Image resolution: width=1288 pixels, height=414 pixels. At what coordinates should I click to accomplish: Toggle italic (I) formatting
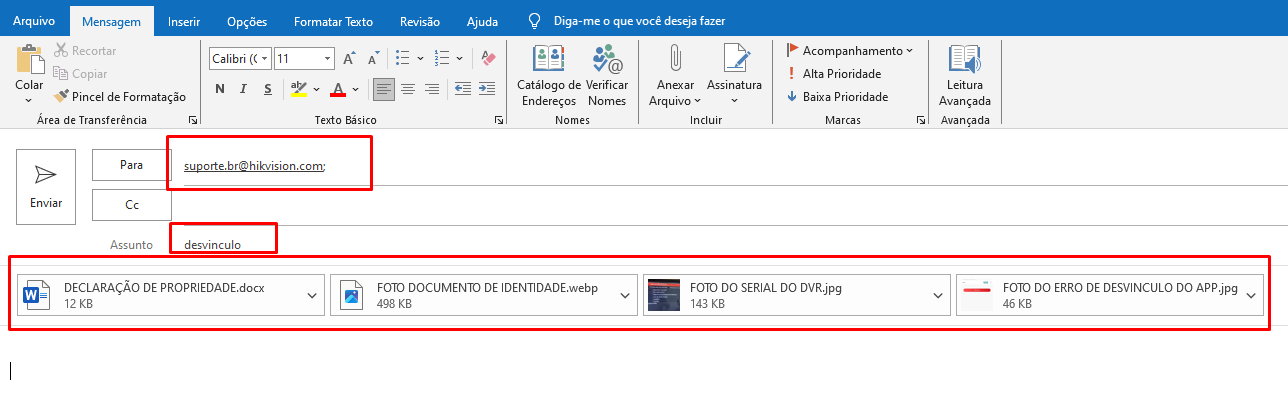[244, 90]
